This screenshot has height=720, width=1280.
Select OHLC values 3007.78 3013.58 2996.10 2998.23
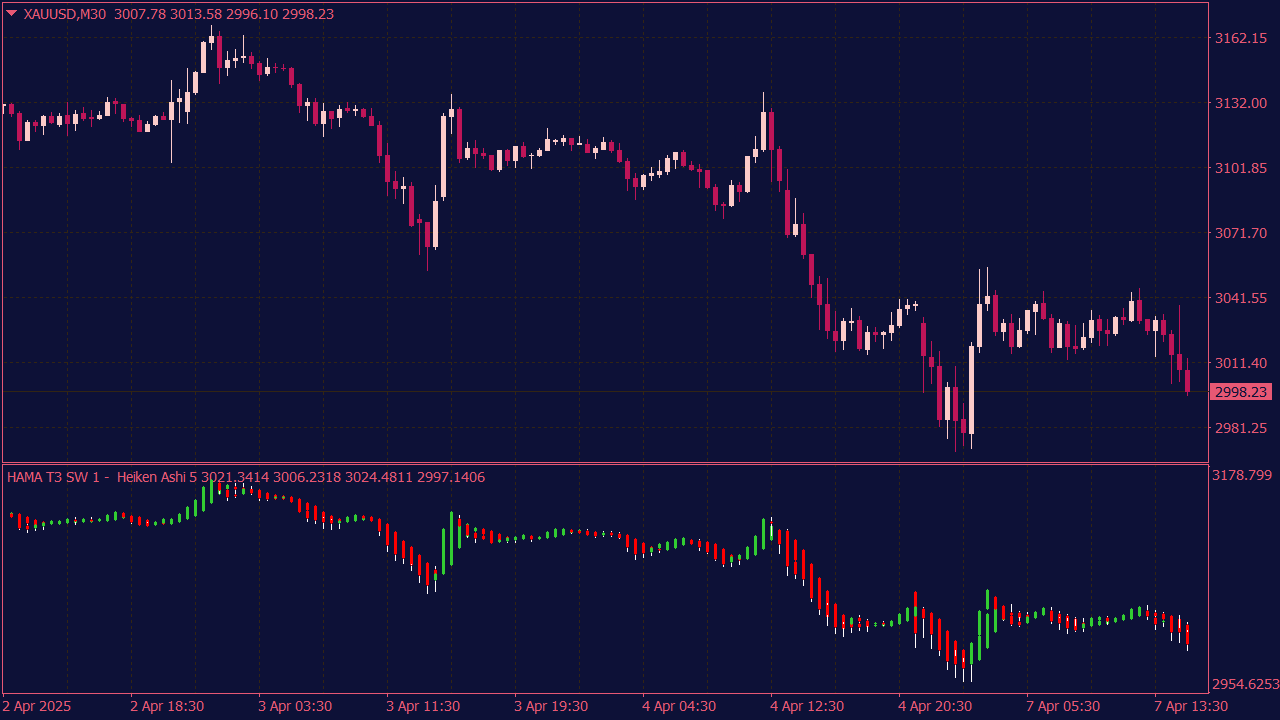coord(225,14)
